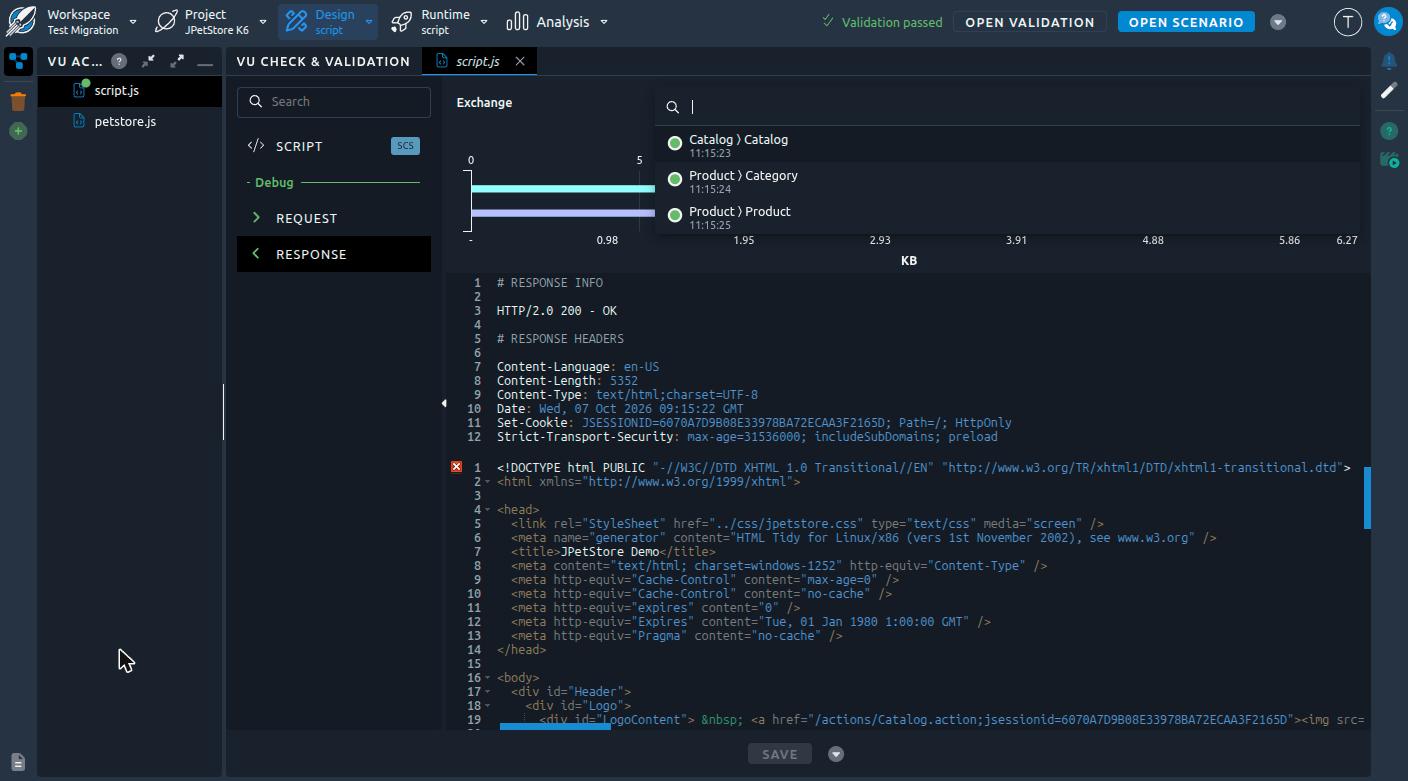Open the support chat bubble icon
1408x781 pixels.
click(1388, 21)
